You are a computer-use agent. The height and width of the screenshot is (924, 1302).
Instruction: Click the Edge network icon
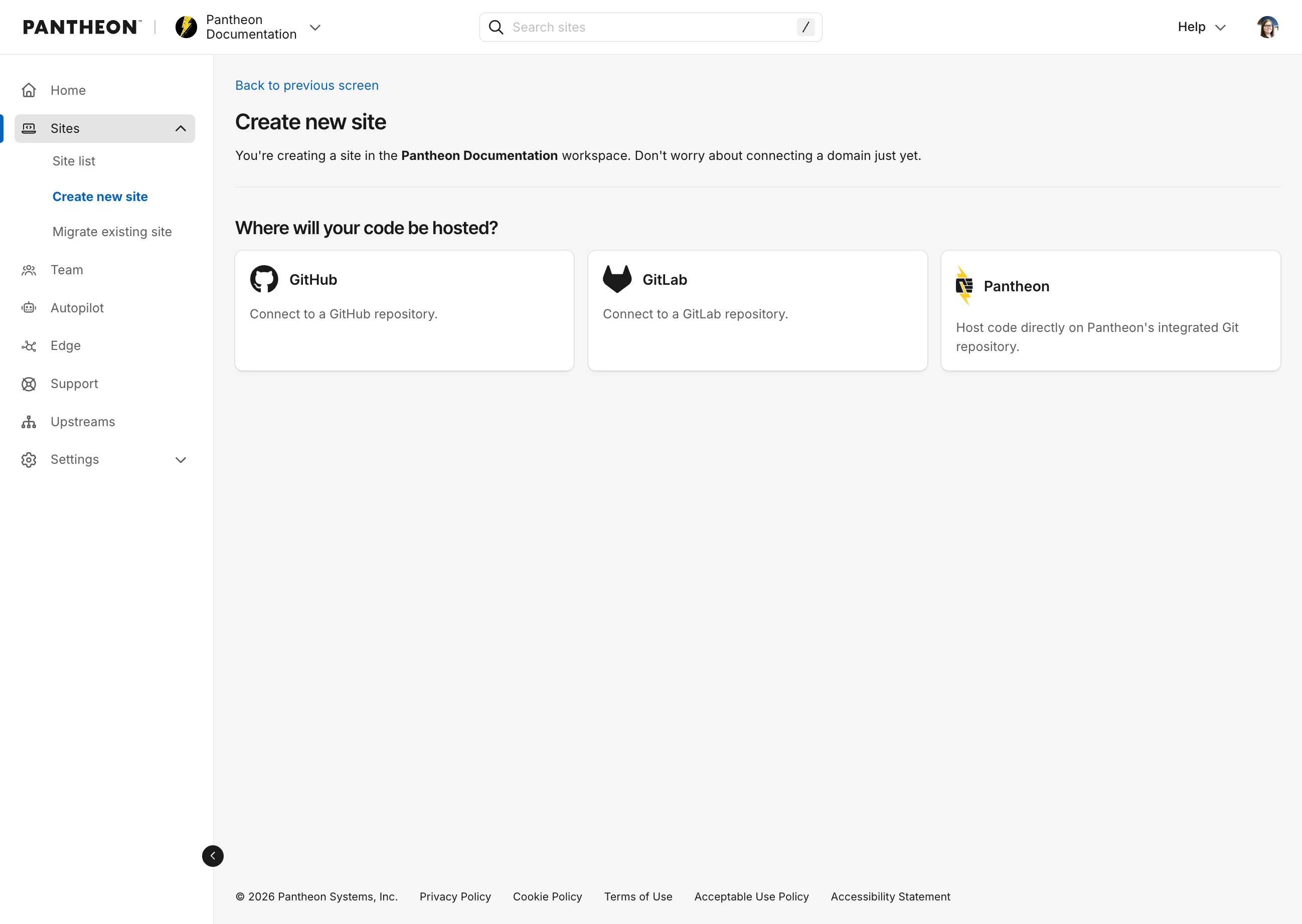point(29,346)
